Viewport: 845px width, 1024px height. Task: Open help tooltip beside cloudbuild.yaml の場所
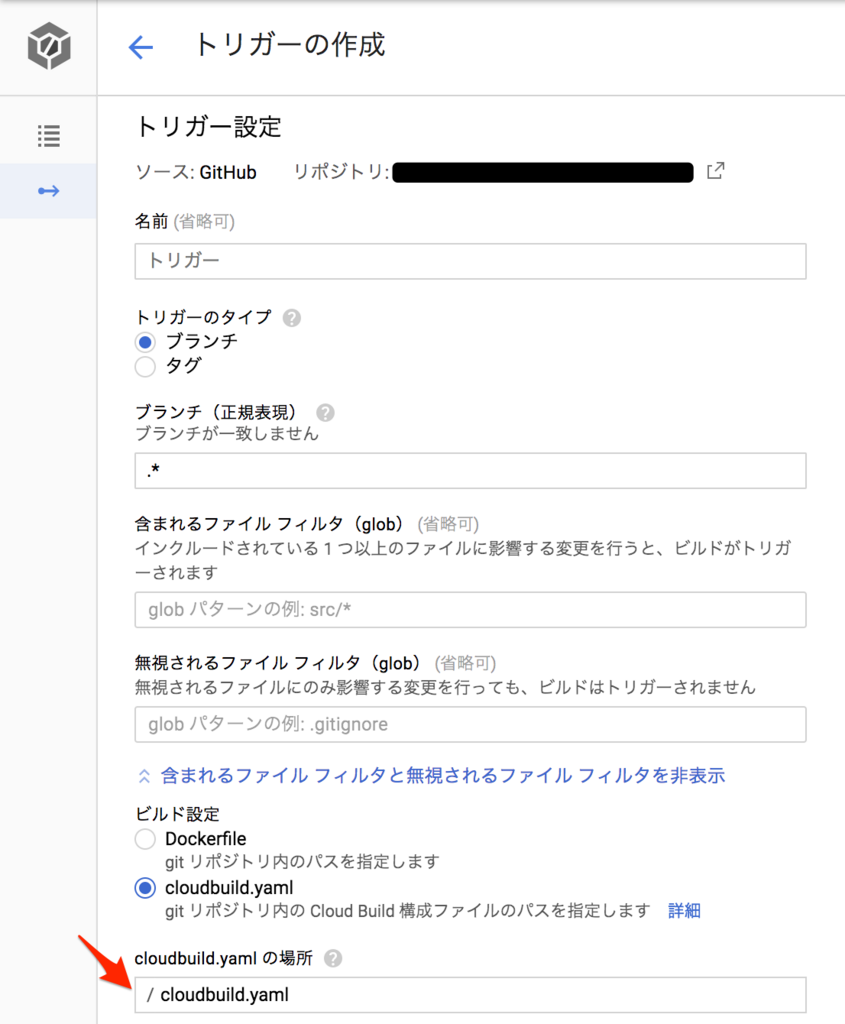click(x=332, y=957)
